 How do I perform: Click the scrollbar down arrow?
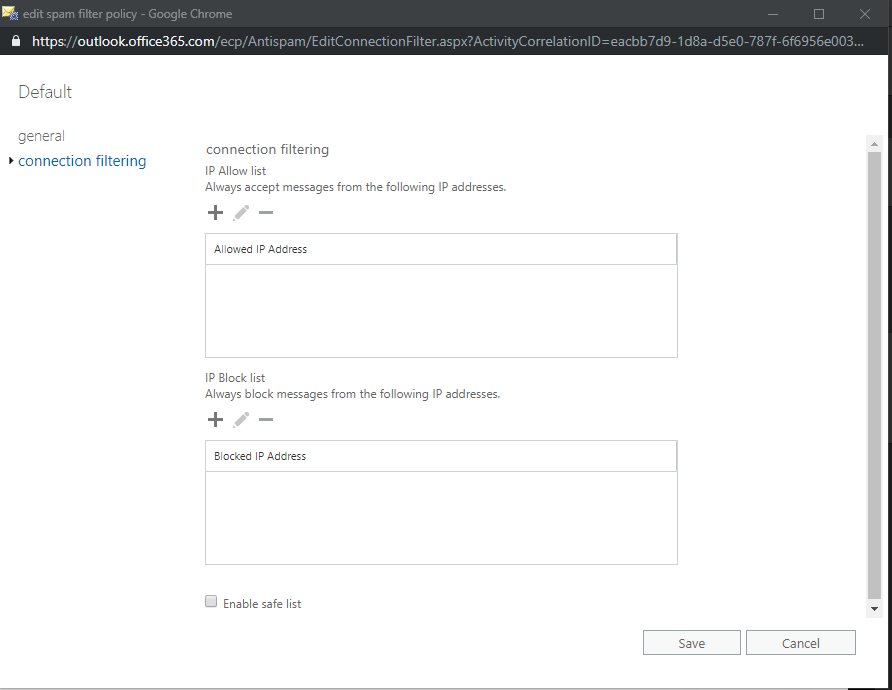click(872, 607)
